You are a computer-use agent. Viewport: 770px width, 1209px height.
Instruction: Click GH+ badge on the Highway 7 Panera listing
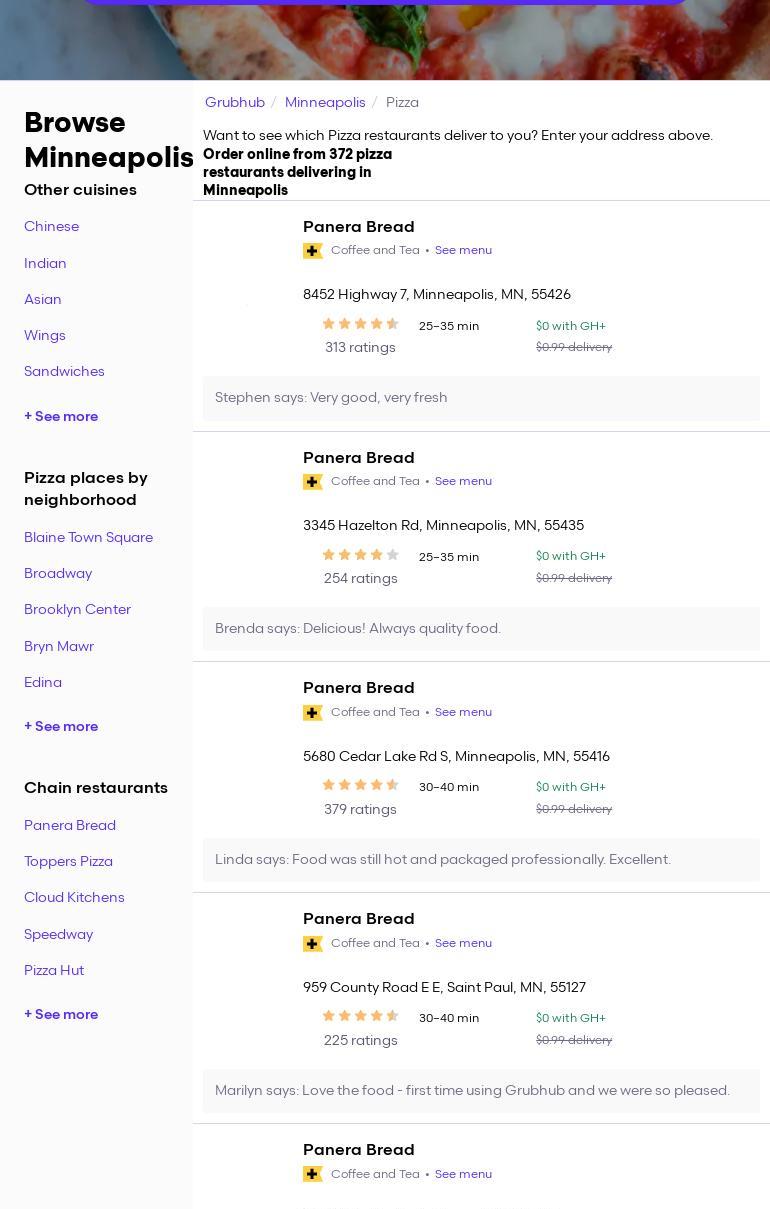coord(313,251)
